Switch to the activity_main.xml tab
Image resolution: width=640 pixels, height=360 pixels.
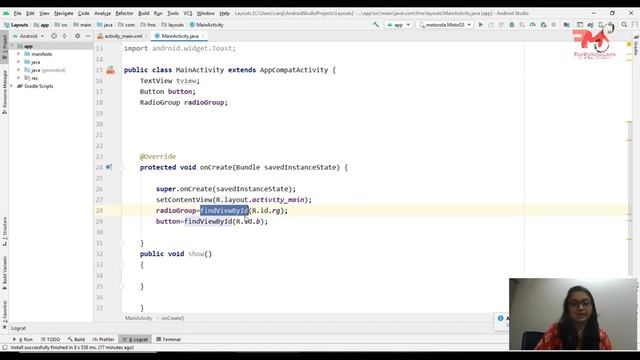[x=122, y=36]
